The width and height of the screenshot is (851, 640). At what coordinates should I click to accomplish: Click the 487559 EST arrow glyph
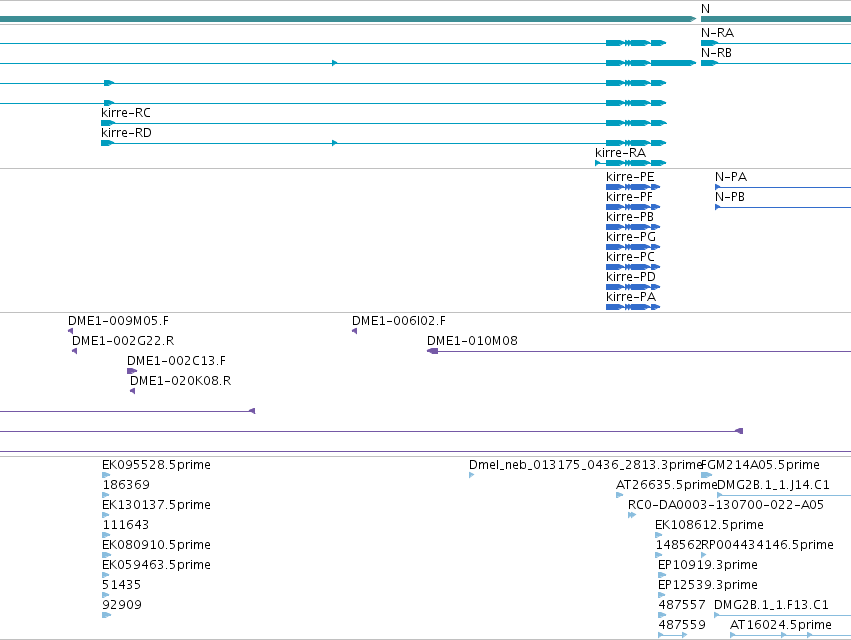[672, 635]
